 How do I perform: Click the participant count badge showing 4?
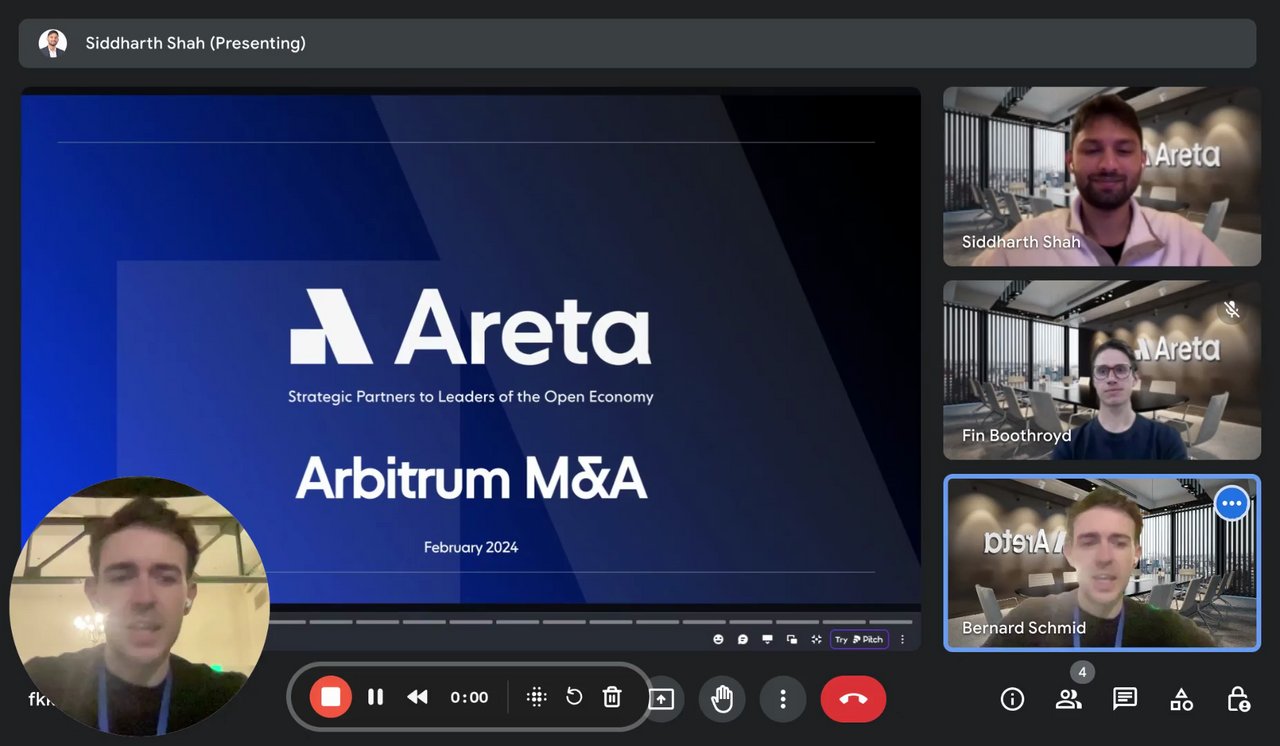[x=1081, y=672]
